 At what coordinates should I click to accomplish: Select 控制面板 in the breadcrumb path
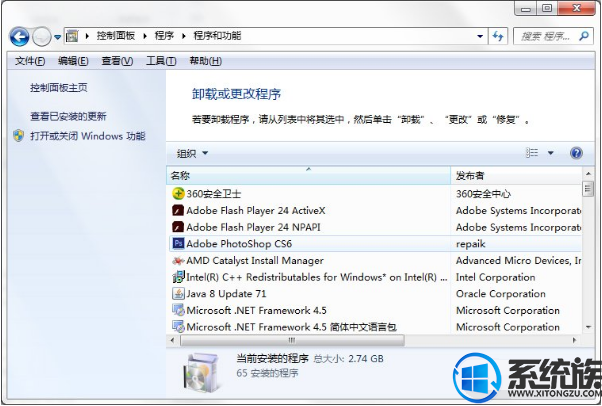point(116,36)
